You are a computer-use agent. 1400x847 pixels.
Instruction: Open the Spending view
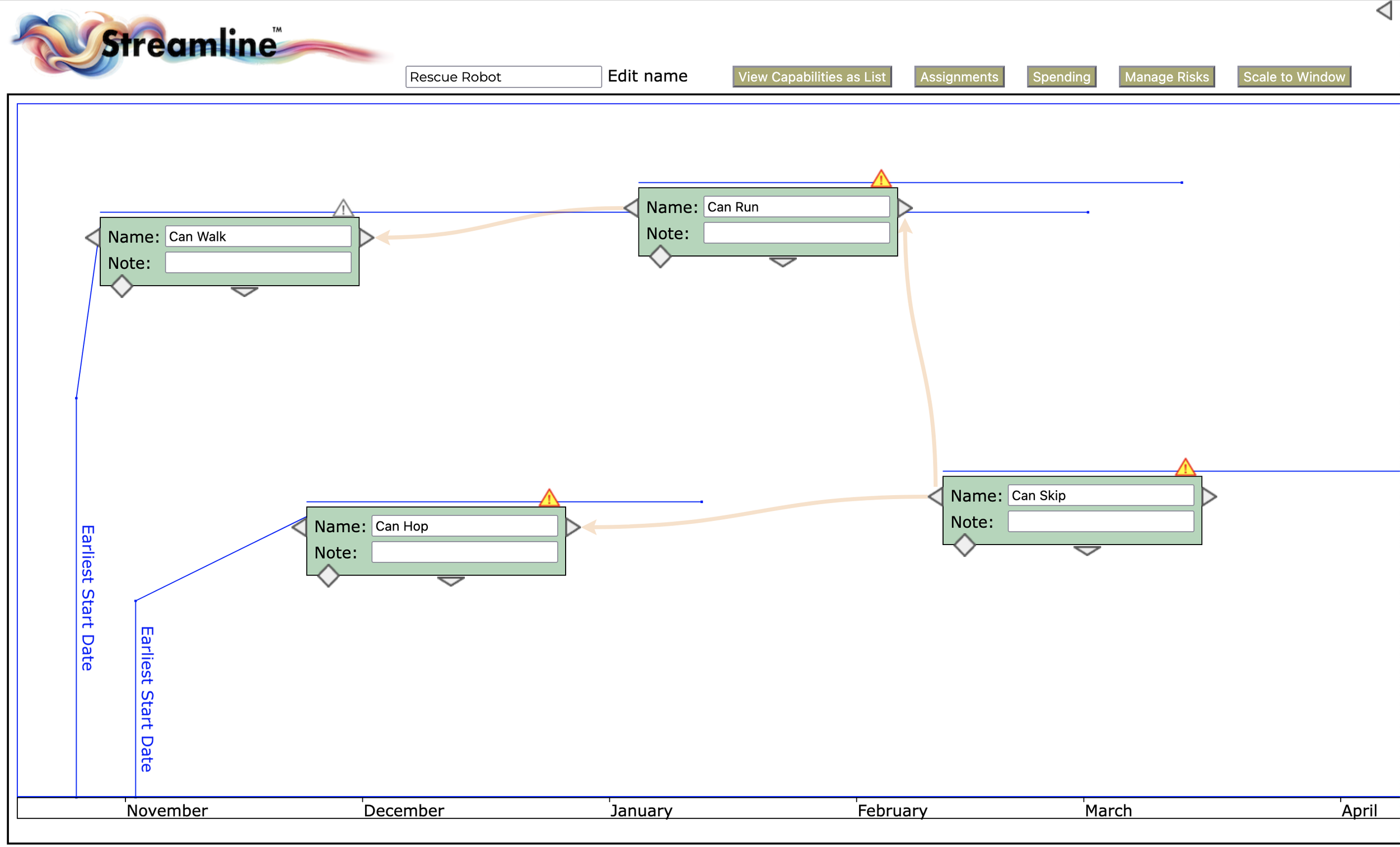1061,77
